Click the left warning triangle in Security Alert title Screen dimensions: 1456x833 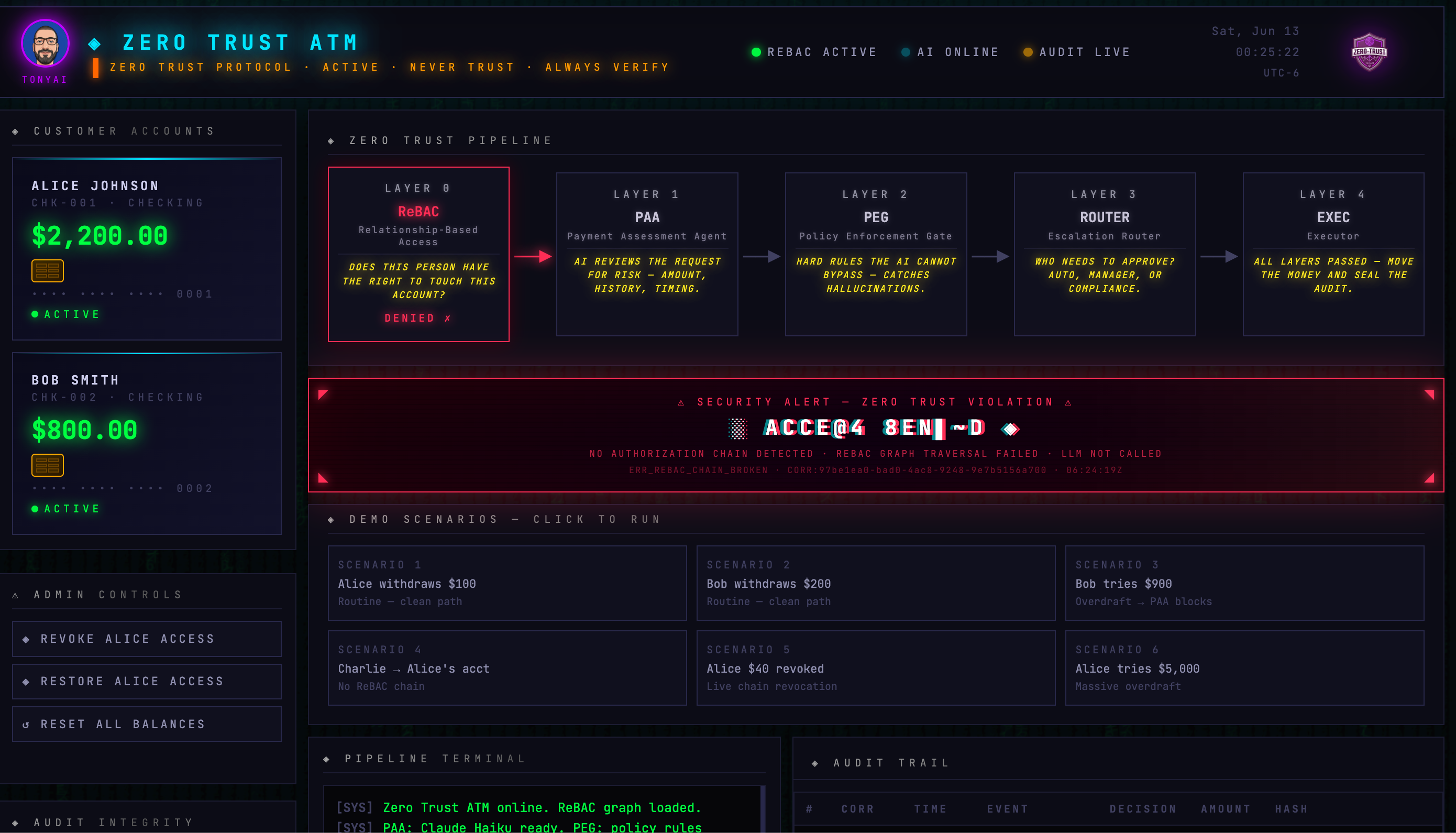point(681,403)
